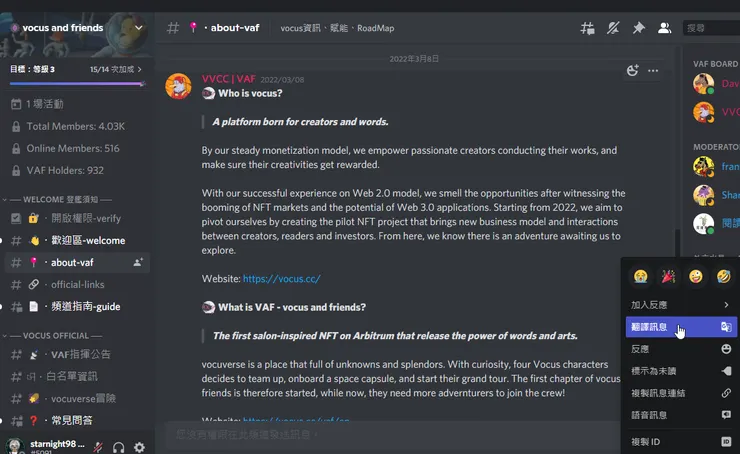Image resolution: width=740 pixels, height=454 pixels.
Task: Open the message's three-dot More menu
Action: (653, 71)
